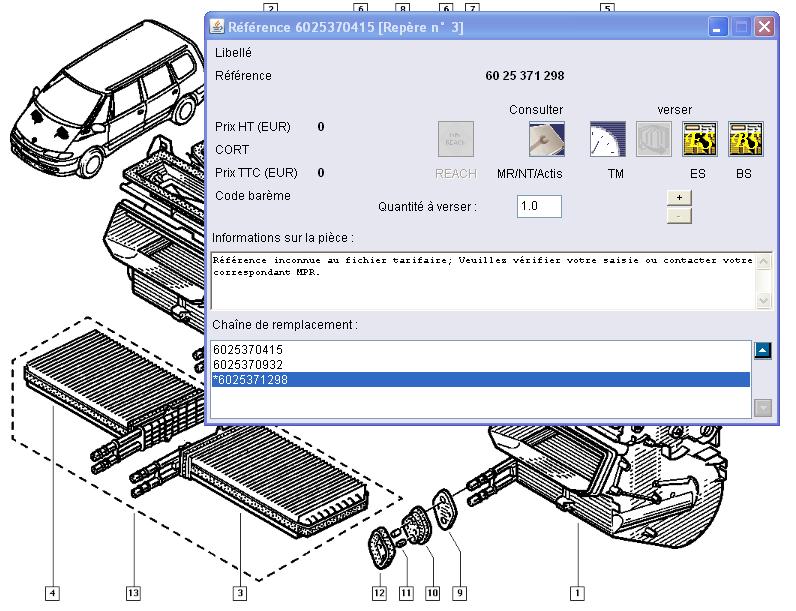Close the Référence 6025370415 dialog

764,27
